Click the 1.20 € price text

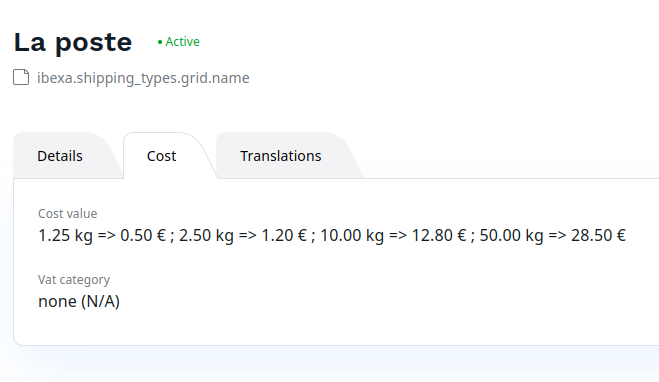coord(284,235)
